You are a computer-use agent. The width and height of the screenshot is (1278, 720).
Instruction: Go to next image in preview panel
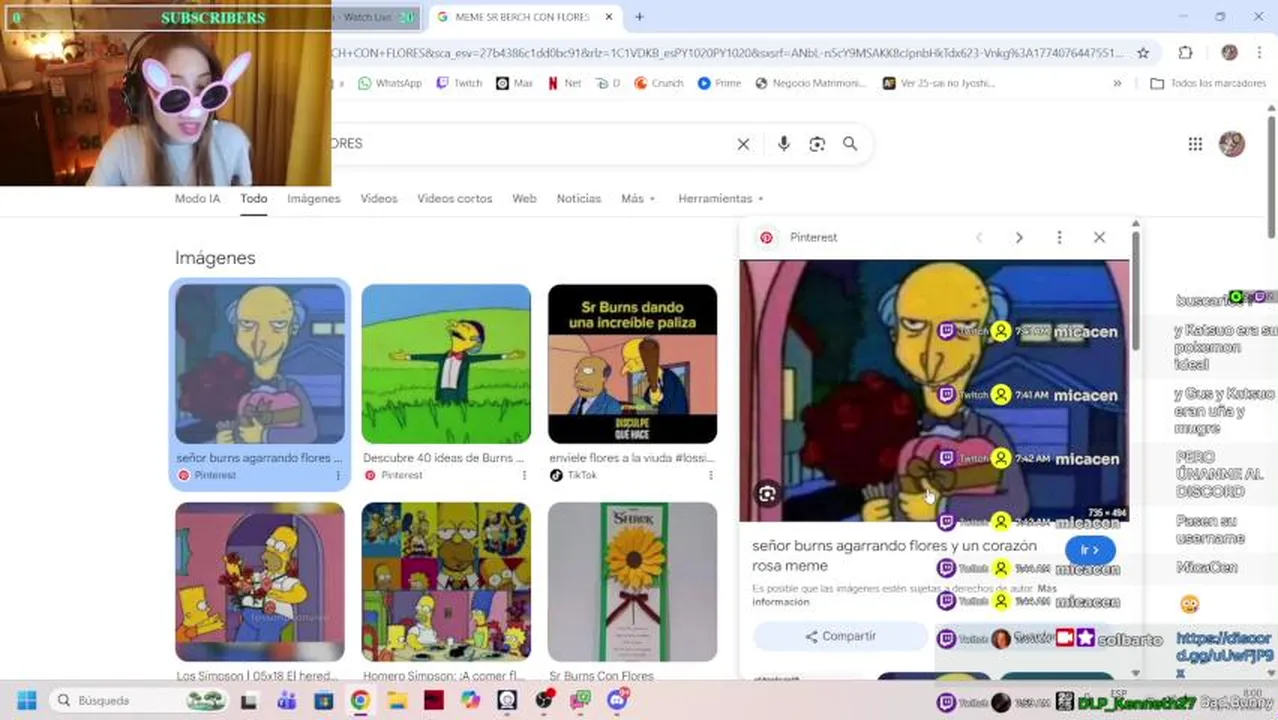(1019, 237)
